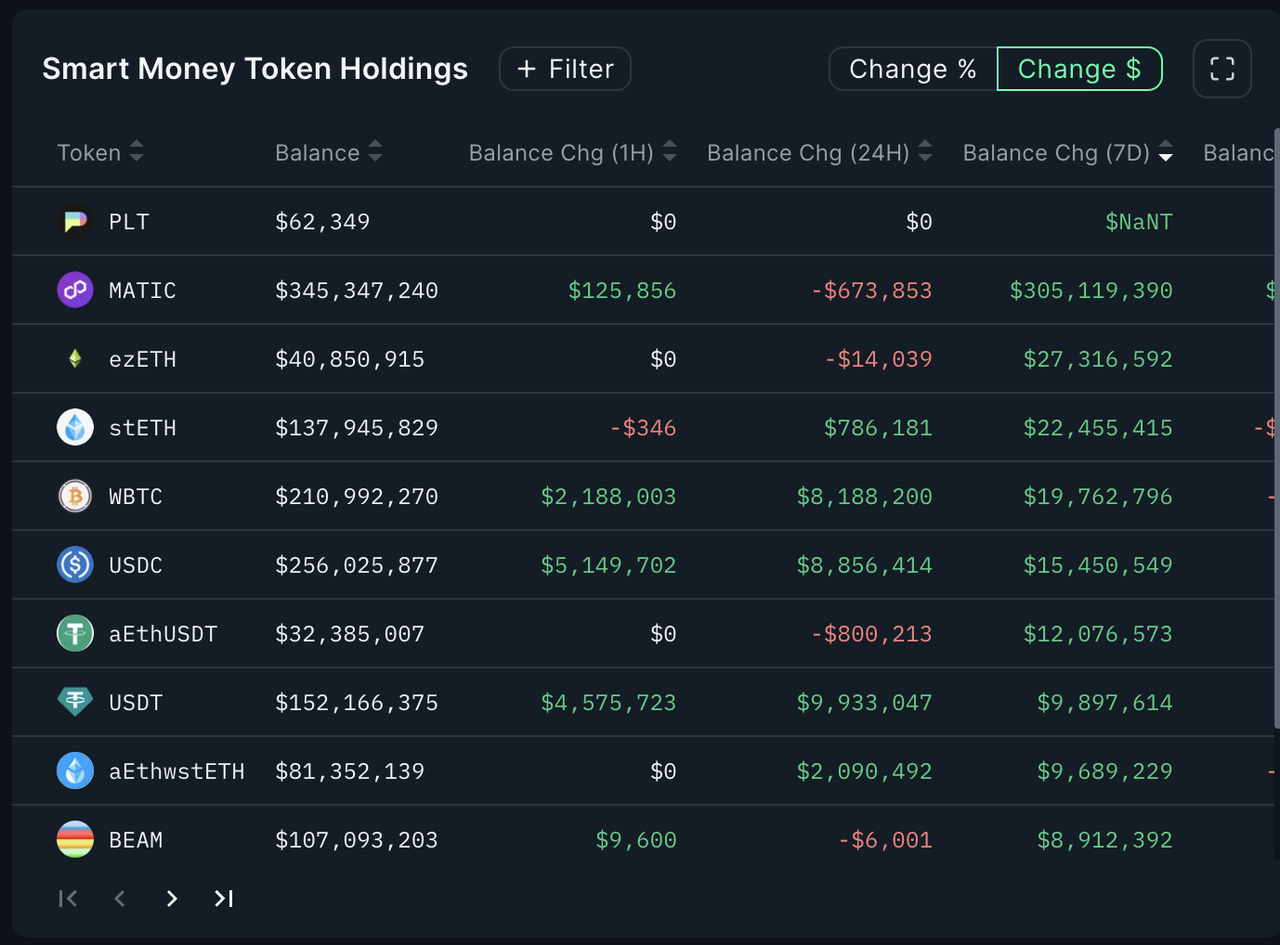The image size is (1280, 945).
Task: Open the Filter button
Action: (x=565, y=69)
